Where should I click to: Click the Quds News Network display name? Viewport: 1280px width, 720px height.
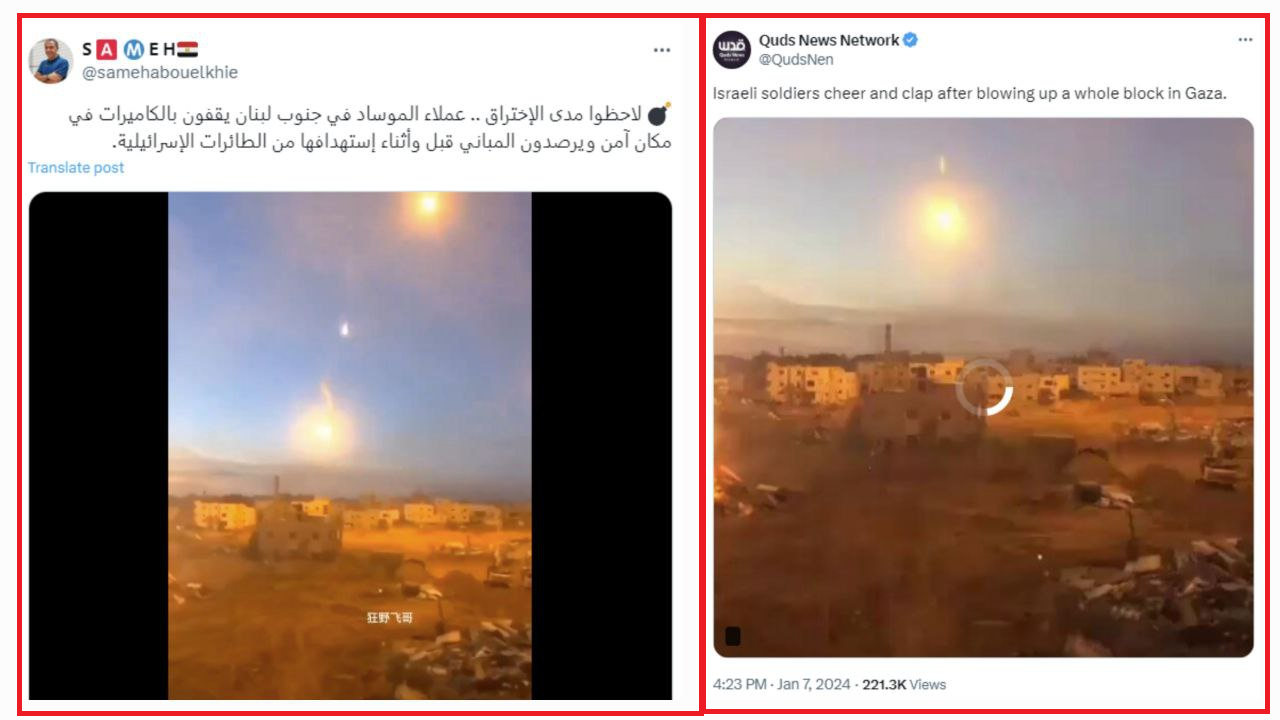pos(829,40)
